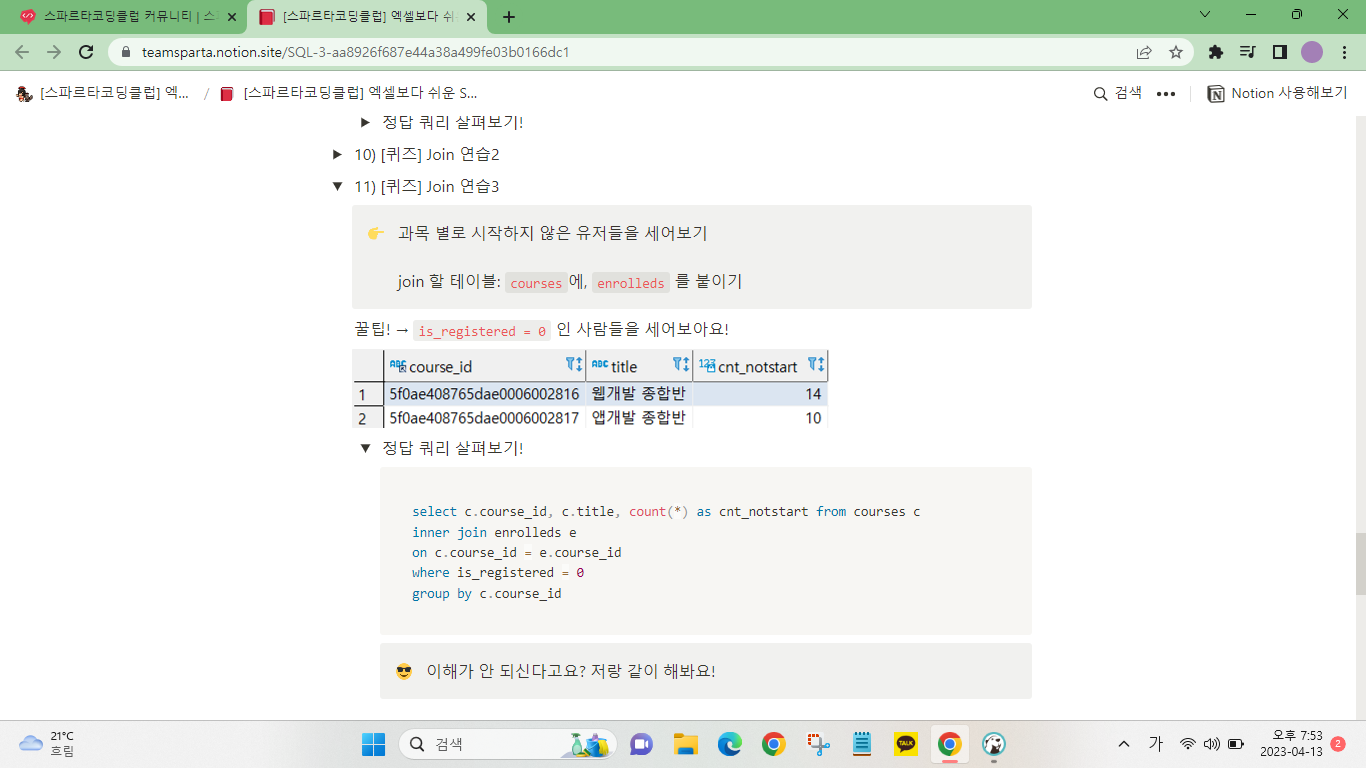This screenshot has width=1366, height=768.
Task: Open Chrome three-dot menu
Action: 1343,52
